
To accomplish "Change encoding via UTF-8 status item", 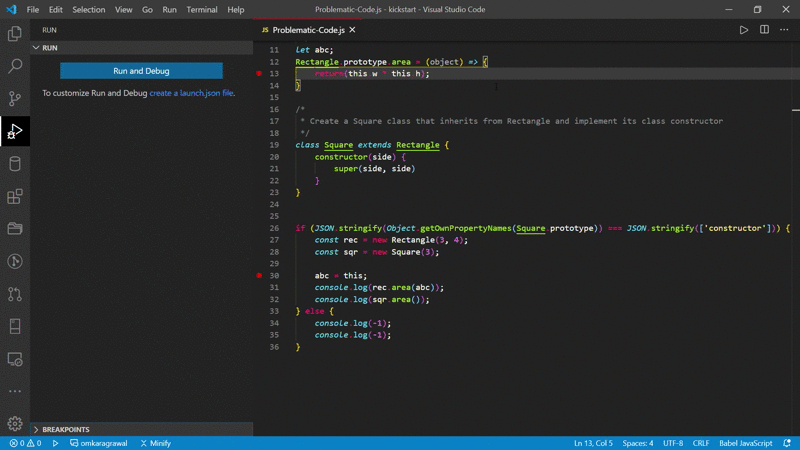I will click(x=673, y=443).
